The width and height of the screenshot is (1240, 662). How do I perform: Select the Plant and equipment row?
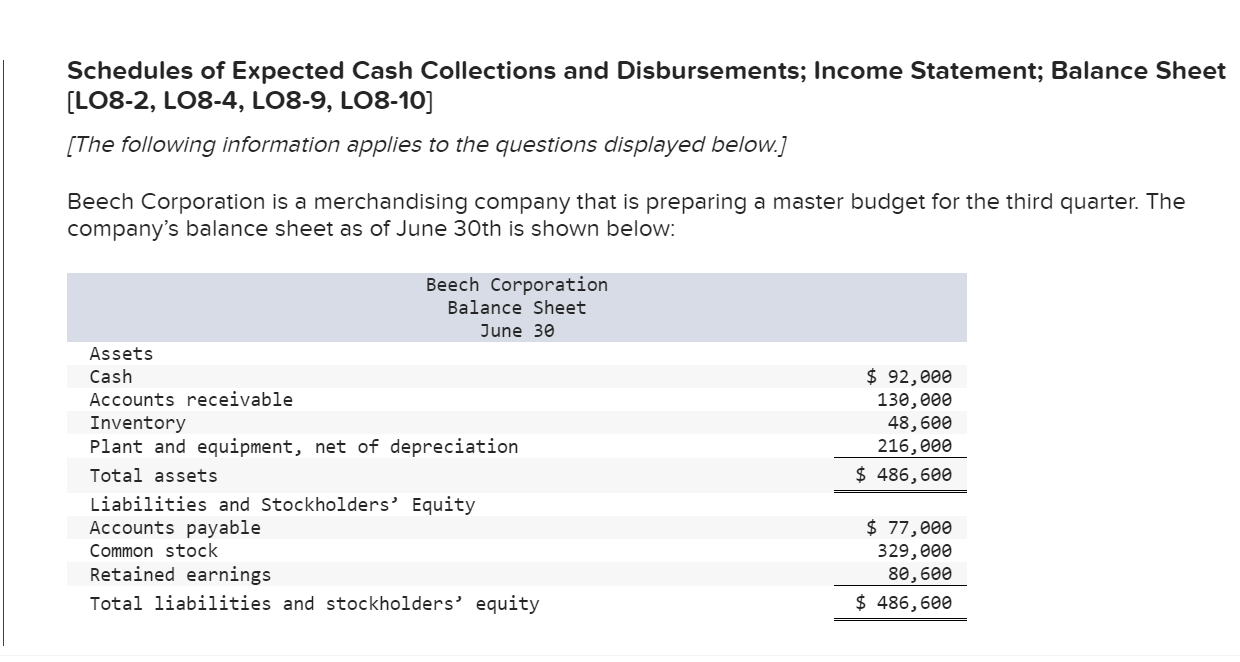point(302,446)
